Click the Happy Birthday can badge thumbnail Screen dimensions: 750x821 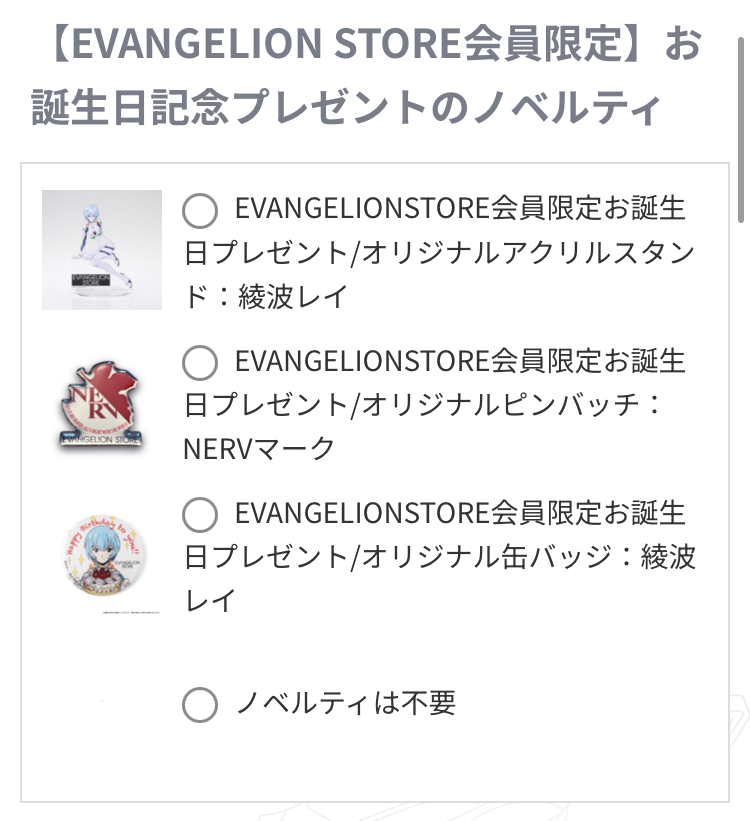104,556
